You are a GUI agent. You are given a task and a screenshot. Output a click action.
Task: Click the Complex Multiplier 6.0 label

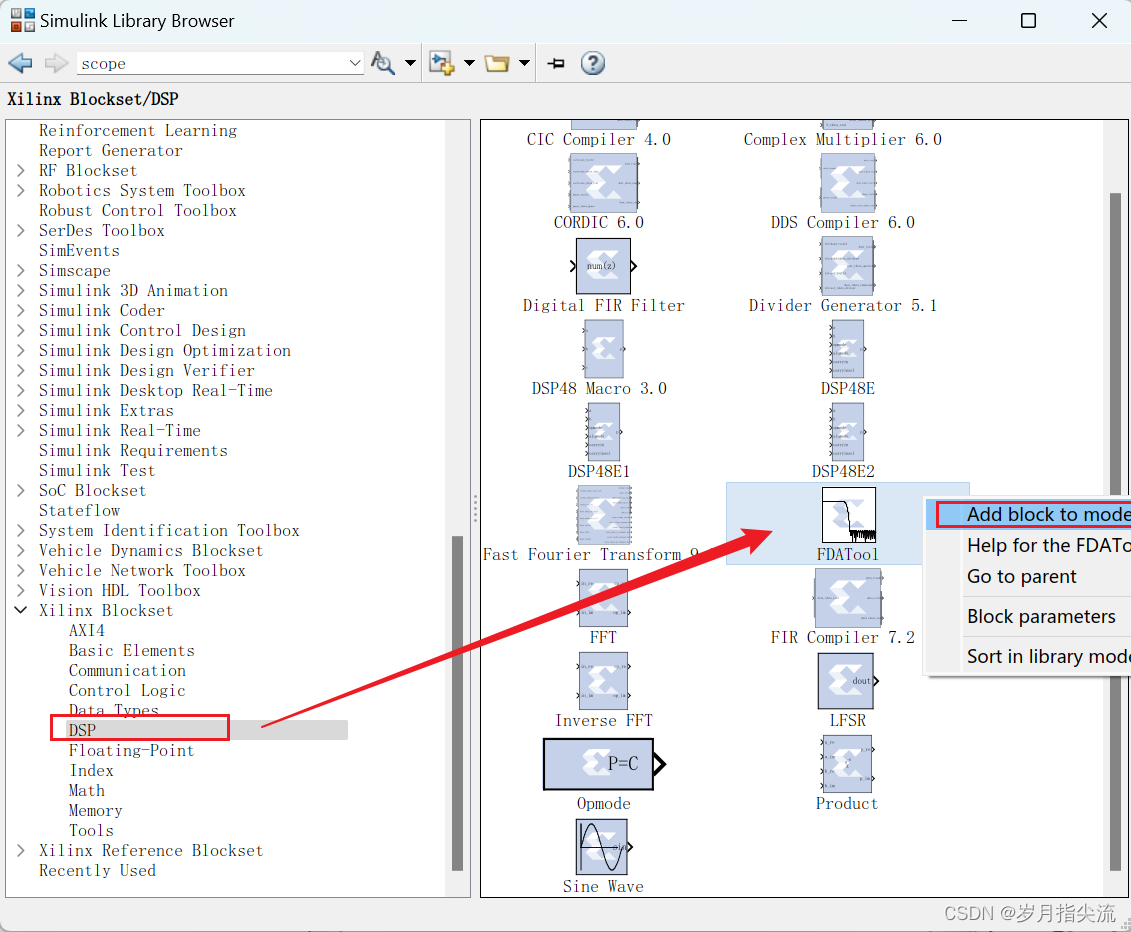pyautogui.click(x=842, y=139)
